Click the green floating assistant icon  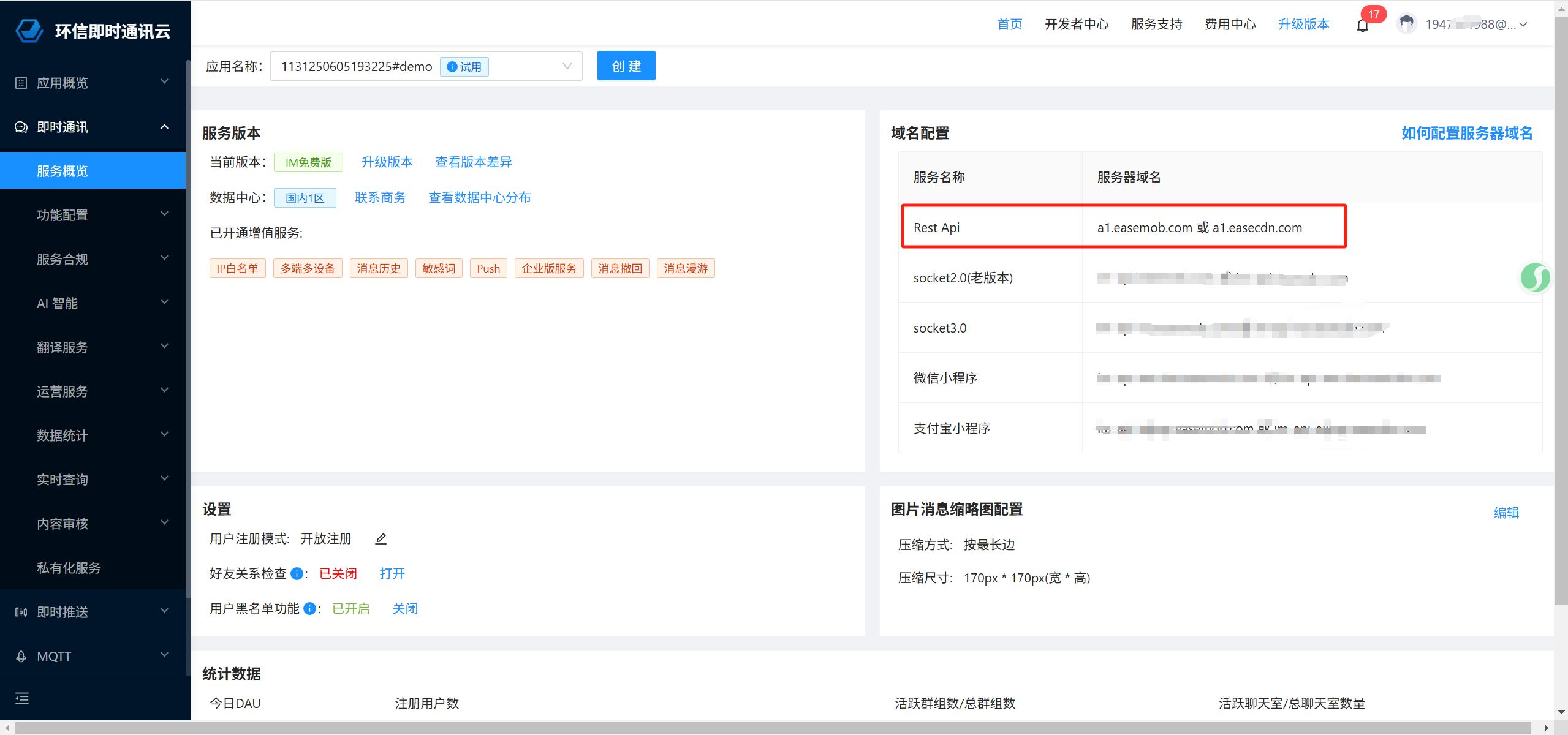click(1535, 277)
